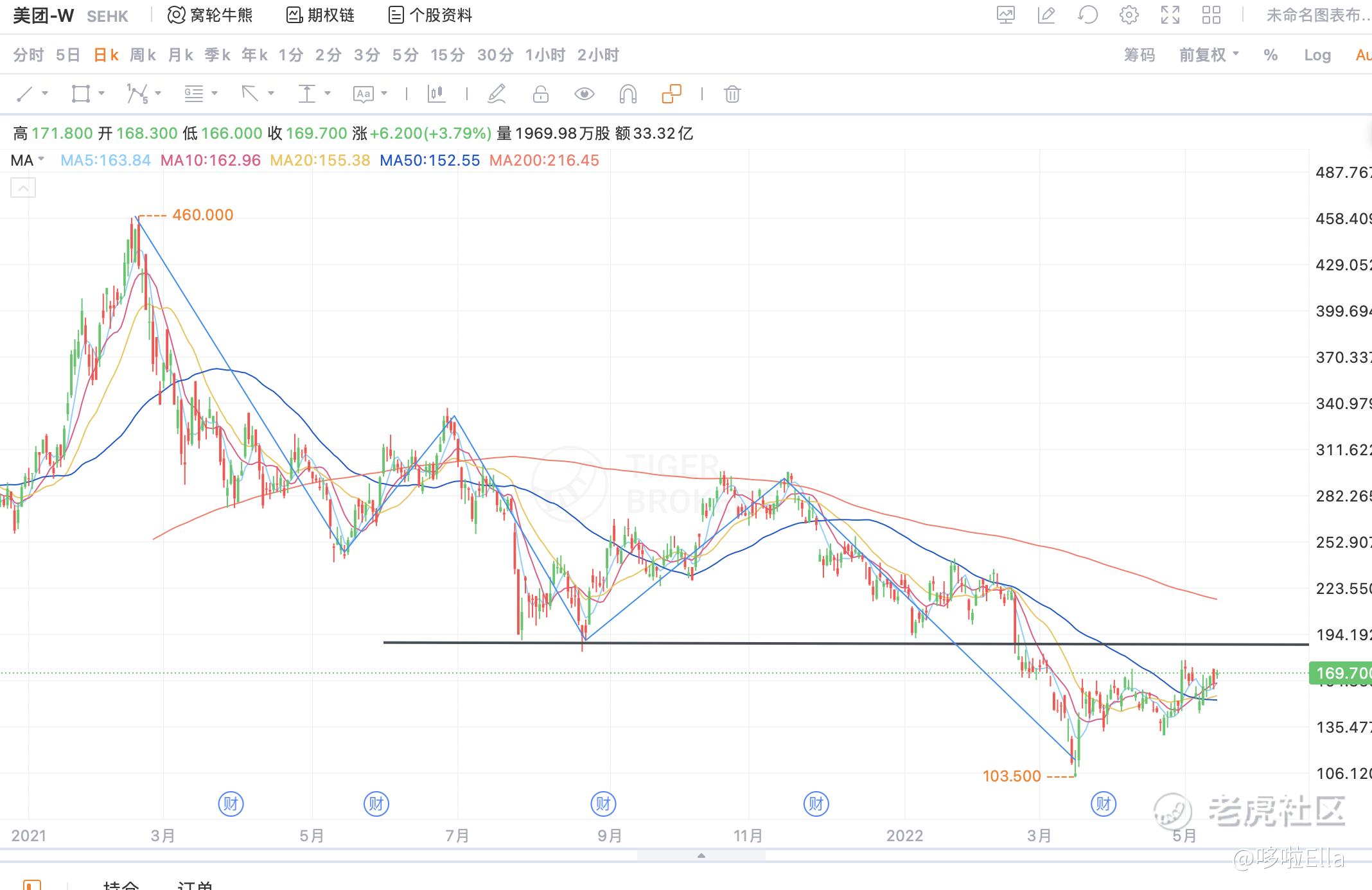Expand the 前复权 adjustment dropdown
This screenshot has width=1372, height=890.
[1209, 55]
